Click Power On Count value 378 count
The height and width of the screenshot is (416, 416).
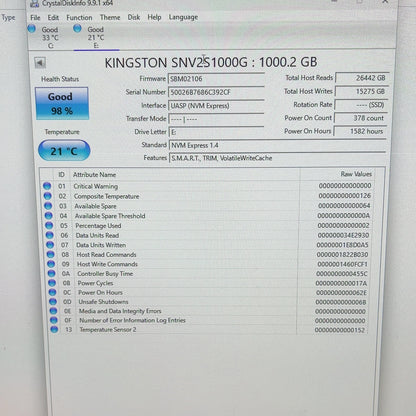point(361,118)
